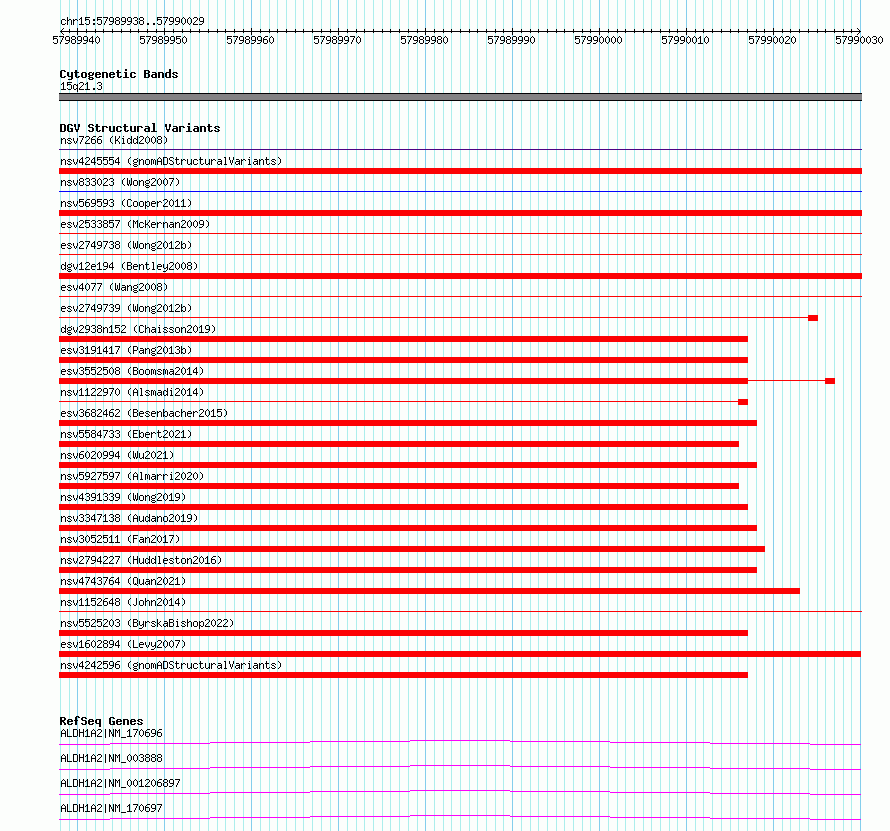Viewport: 890px width, 831px height.
Task: Open variant nsv833023 (Wong2007)
Action: (x=120, y=182)
